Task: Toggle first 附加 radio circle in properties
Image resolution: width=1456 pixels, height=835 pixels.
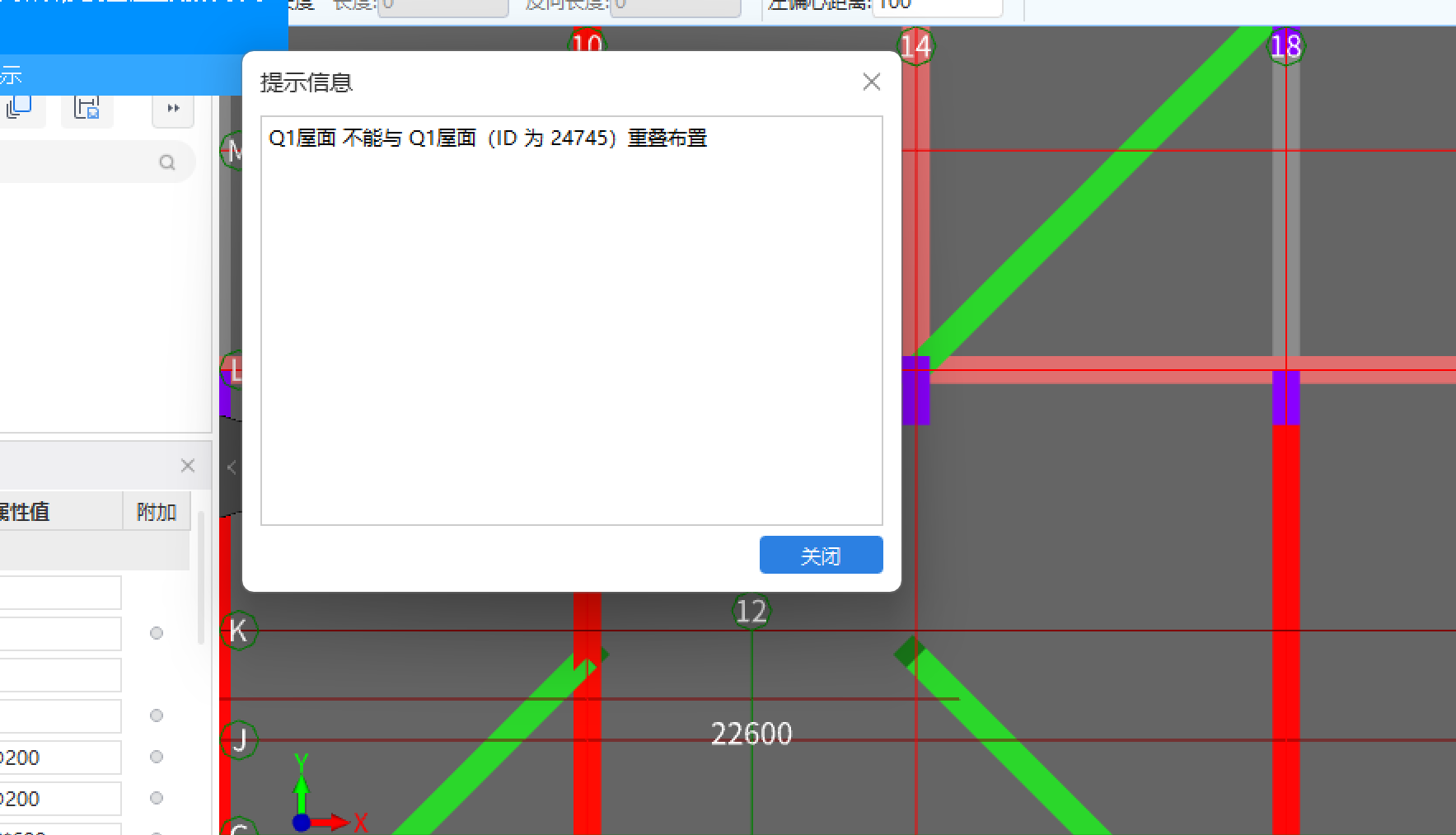Action: pos(157,633)
